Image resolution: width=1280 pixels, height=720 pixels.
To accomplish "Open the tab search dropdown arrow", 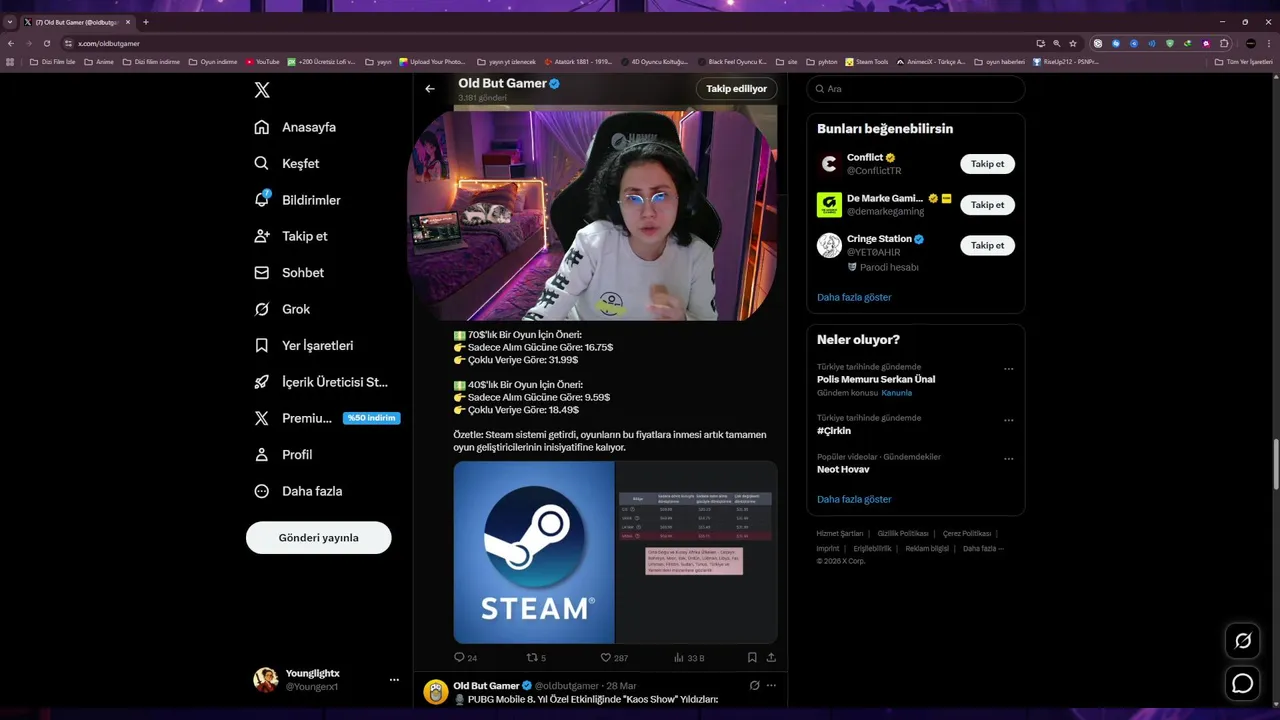I will coord(10,22).
